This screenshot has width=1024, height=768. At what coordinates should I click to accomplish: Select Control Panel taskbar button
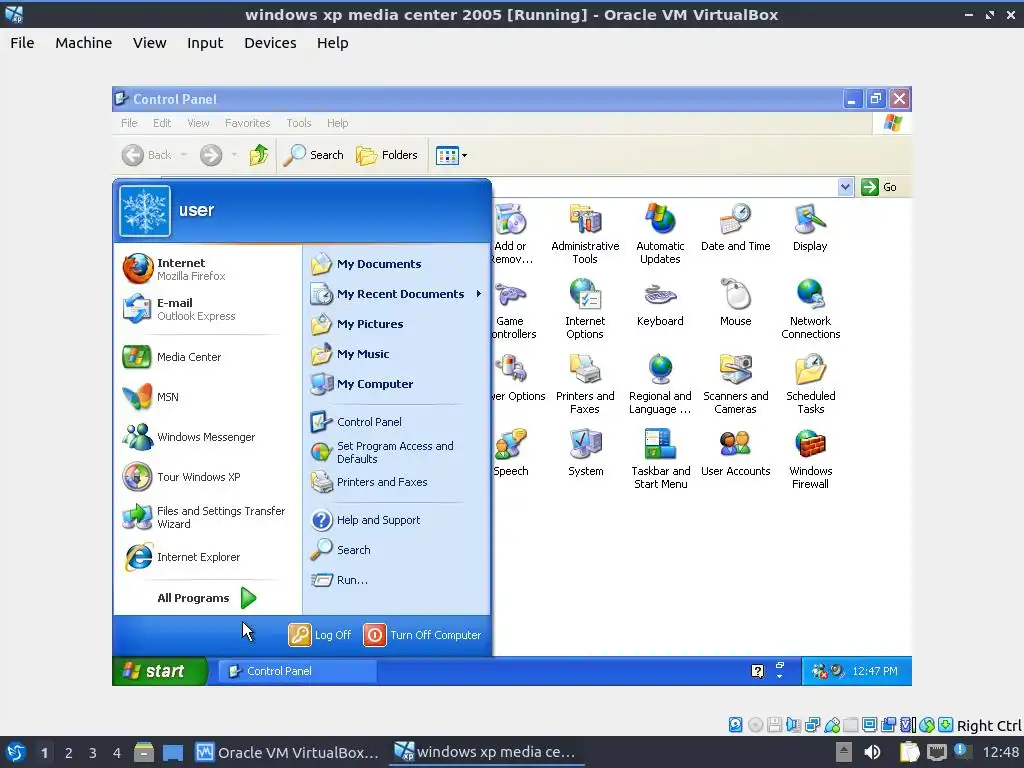pos(297,671)
